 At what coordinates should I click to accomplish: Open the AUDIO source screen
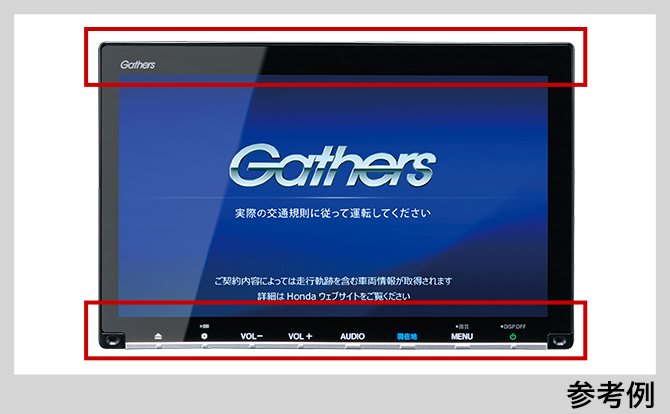click(x=352, y=337)
